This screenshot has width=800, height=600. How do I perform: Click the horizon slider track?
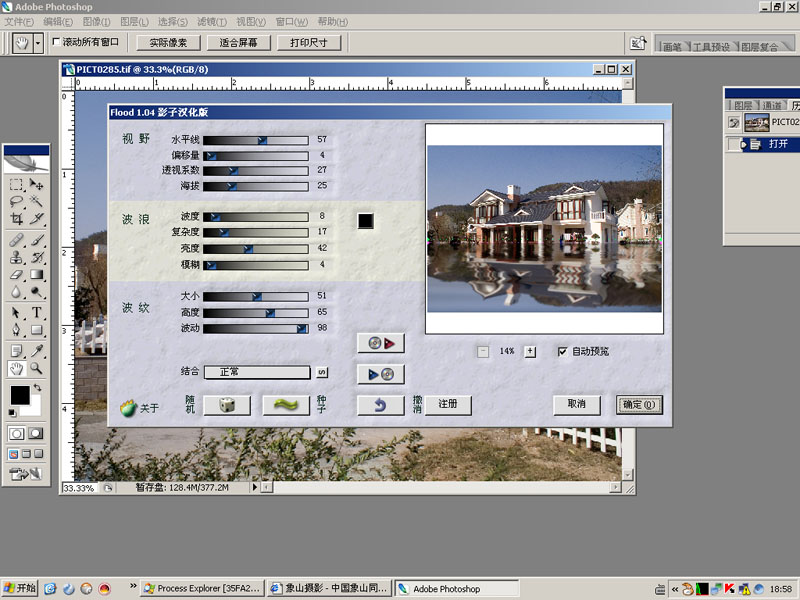[256, 140]
